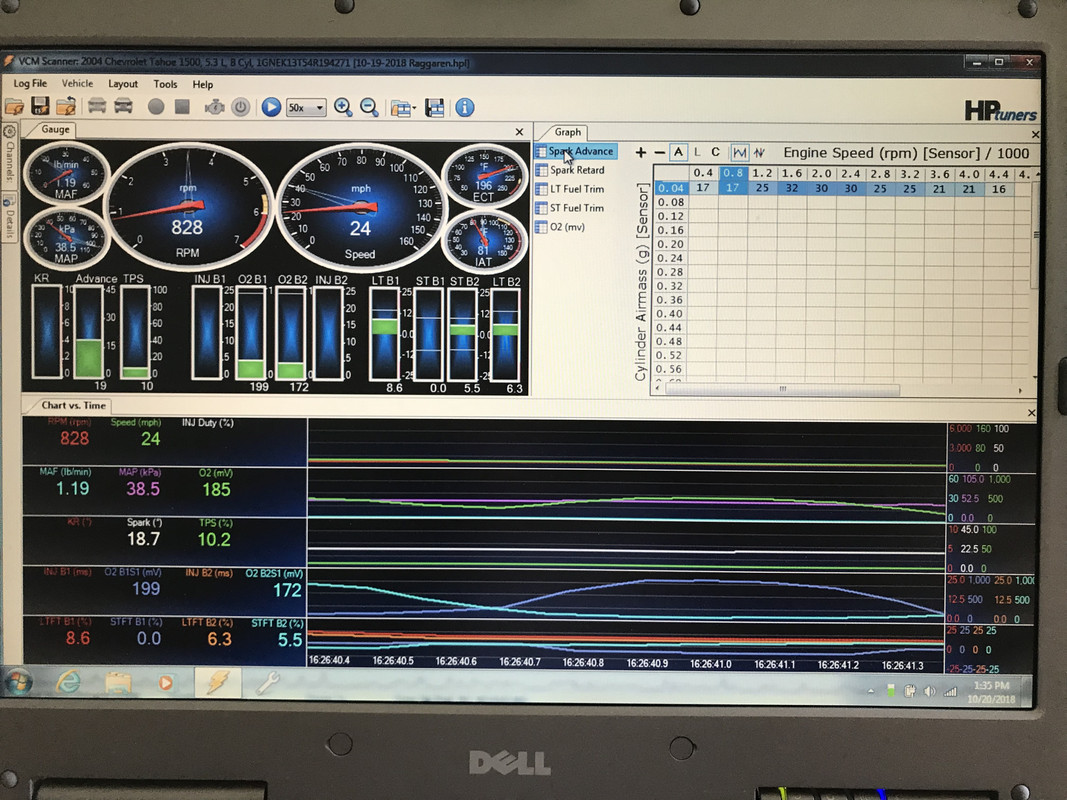Select the 0.8 rpm column header
The image size is (1067, 800).
tap(733, 173)
